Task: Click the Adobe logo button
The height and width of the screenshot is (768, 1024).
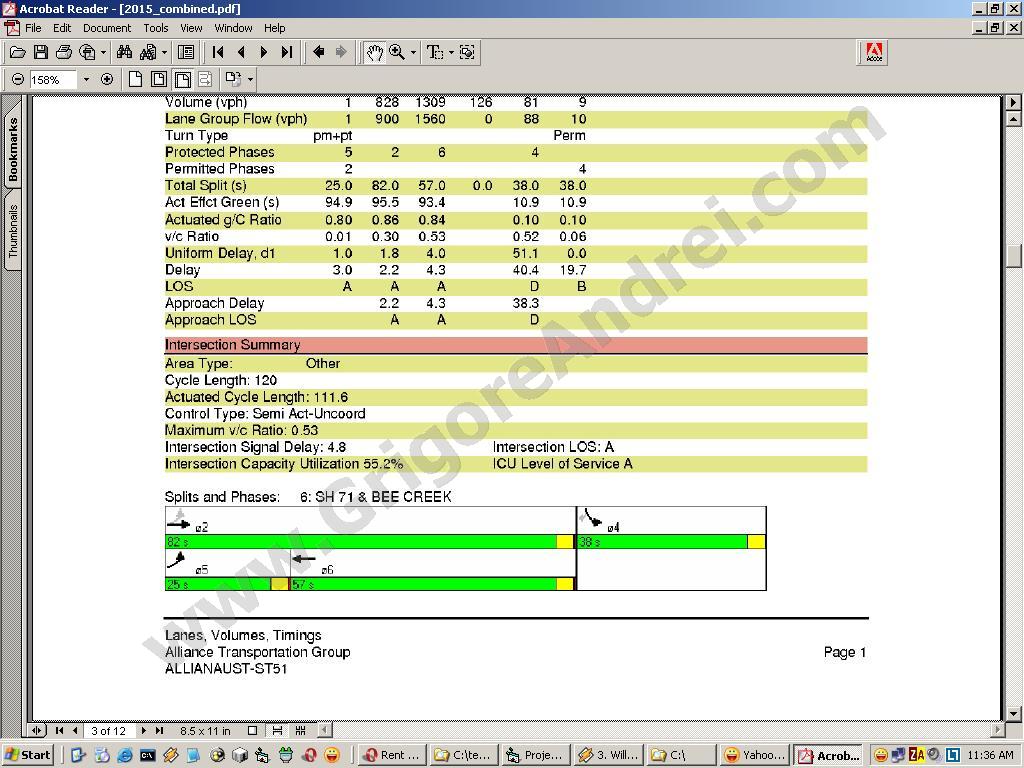Action: click(874, 52)
